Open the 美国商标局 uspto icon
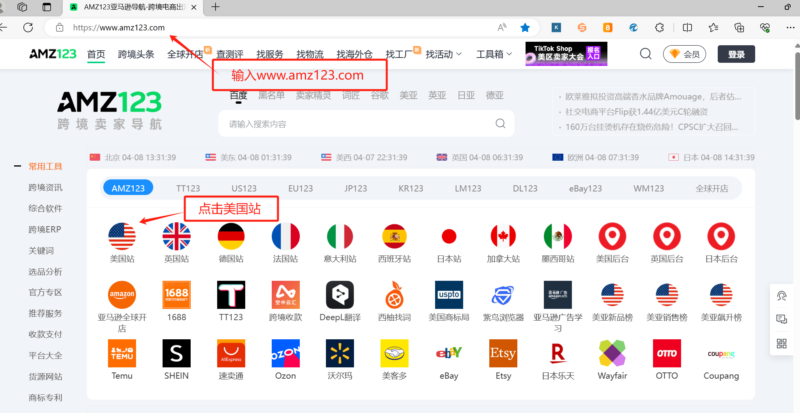The width and height of the screenshot is (800, 413). pos(449,295)
